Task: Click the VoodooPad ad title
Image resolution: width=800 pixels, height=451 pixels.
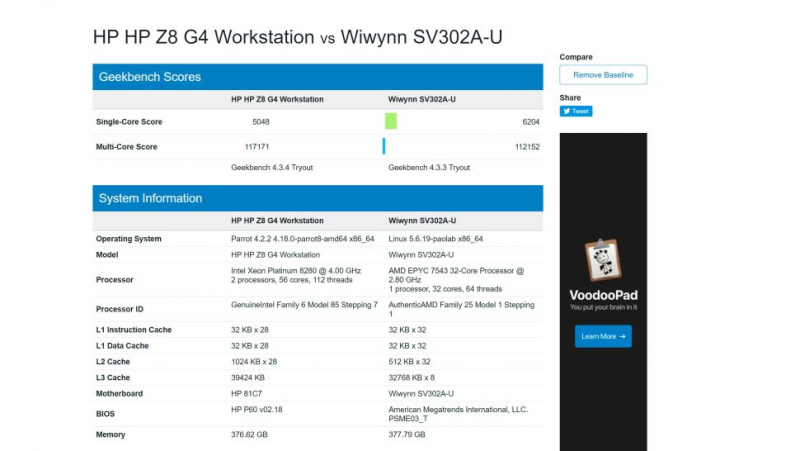Action: coord(603,295)
